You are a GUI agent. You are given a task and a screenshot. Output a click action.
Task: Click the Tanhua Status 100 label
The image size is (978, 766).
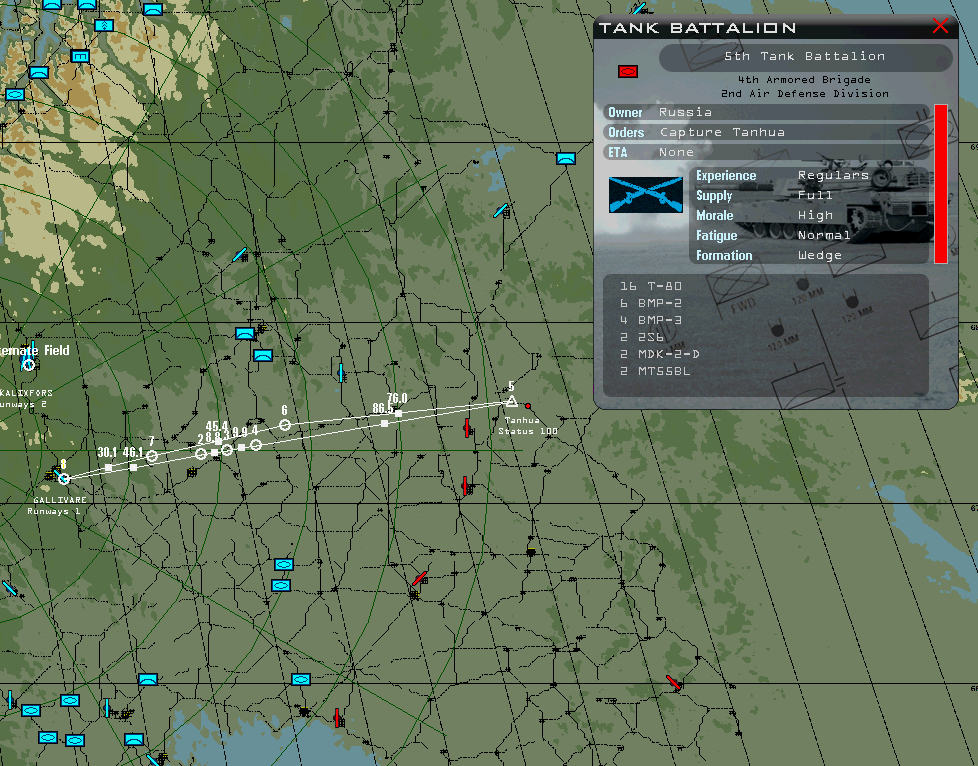tap(528, 425)
